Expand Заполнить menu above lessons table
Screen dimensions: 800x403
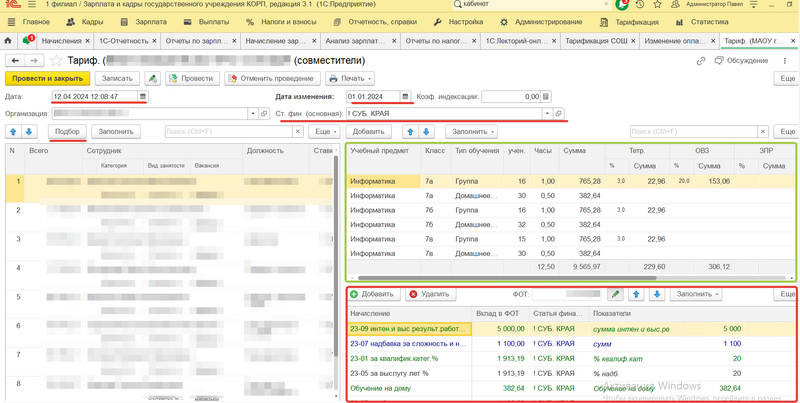coord(473,132)
